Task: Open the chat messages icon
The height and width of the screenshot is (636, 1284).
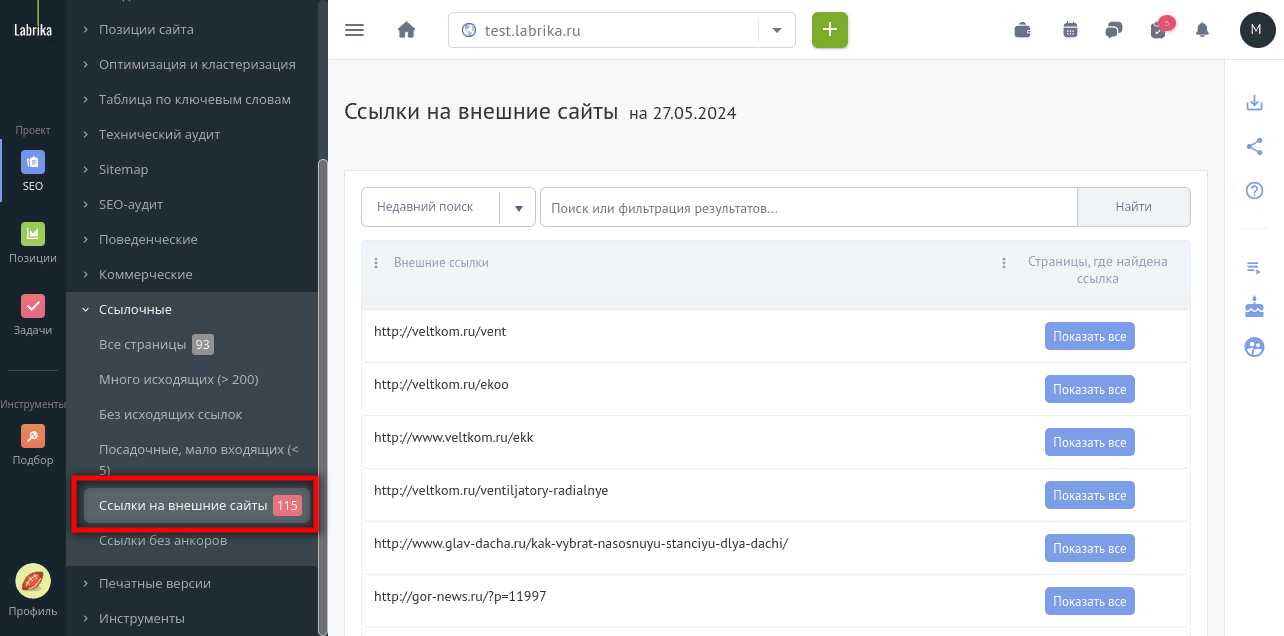Action: pos(1114,30)
